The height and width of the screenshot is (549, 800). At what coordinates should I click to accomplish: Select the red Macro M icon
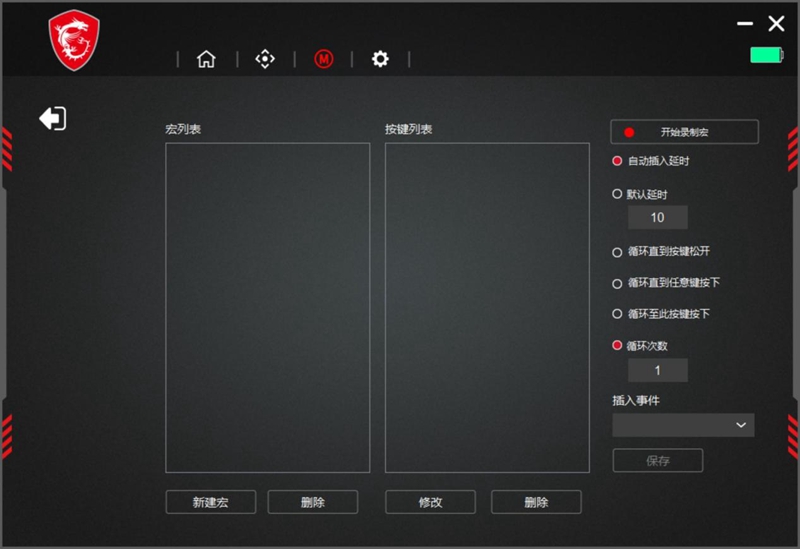323,59
